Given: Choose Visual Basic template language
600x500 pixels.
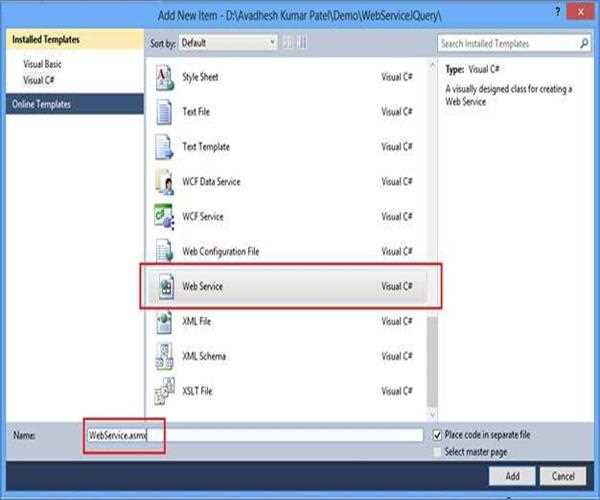Looking at the screenshot, I should point(42,64).
